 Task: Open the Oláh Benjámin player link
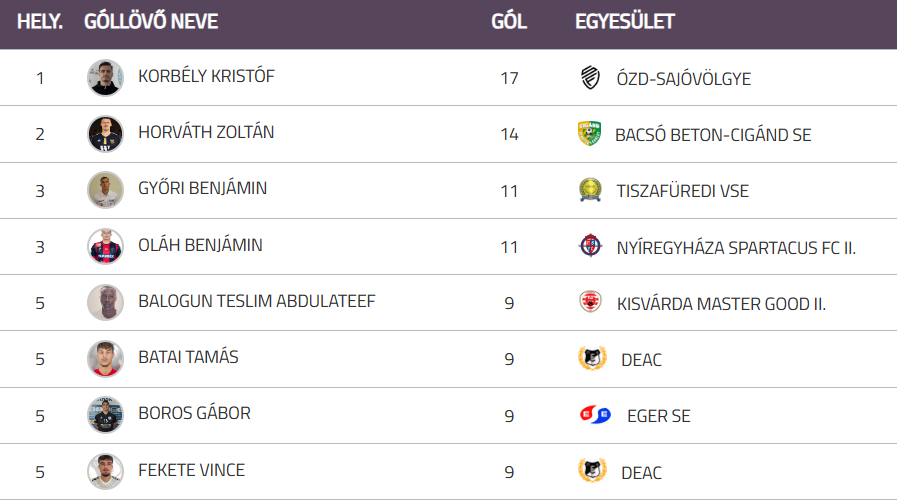[200, 244]
